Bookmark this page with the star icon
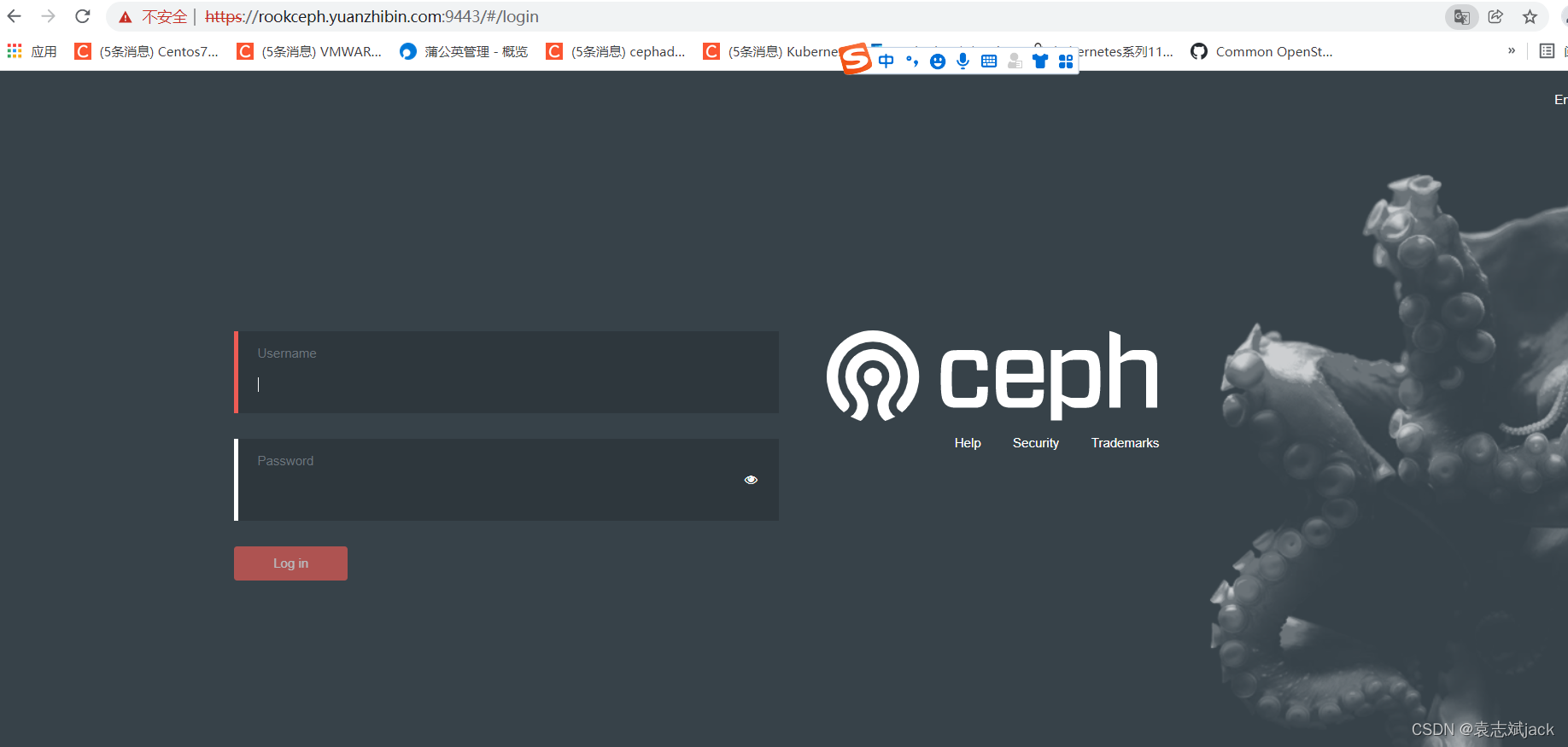Viewport: 1568px width, 747px height. (1530, 17)
